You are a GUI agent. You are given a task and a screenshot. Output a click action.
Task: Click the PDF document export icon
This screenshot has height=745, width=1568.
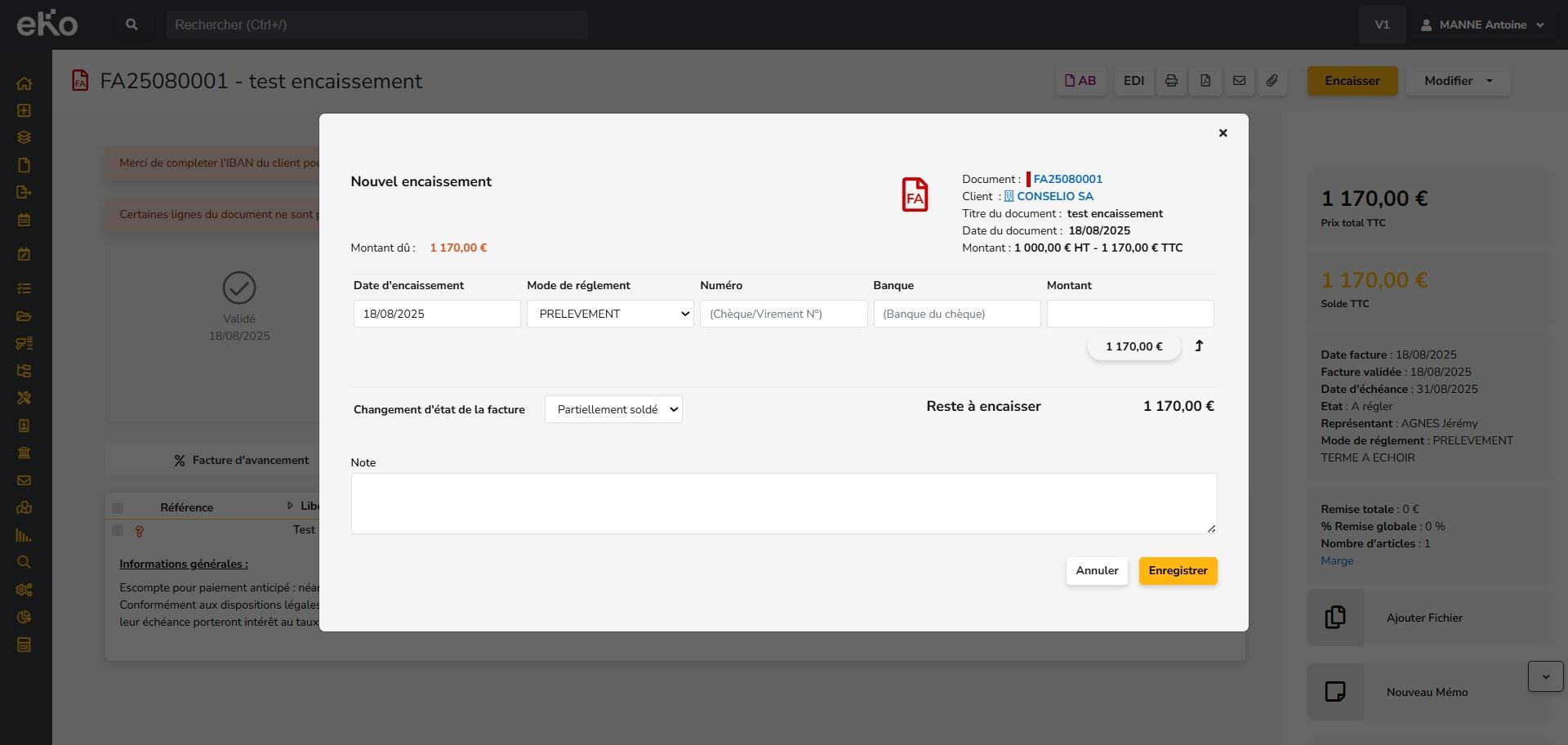tap(1205, 81)
